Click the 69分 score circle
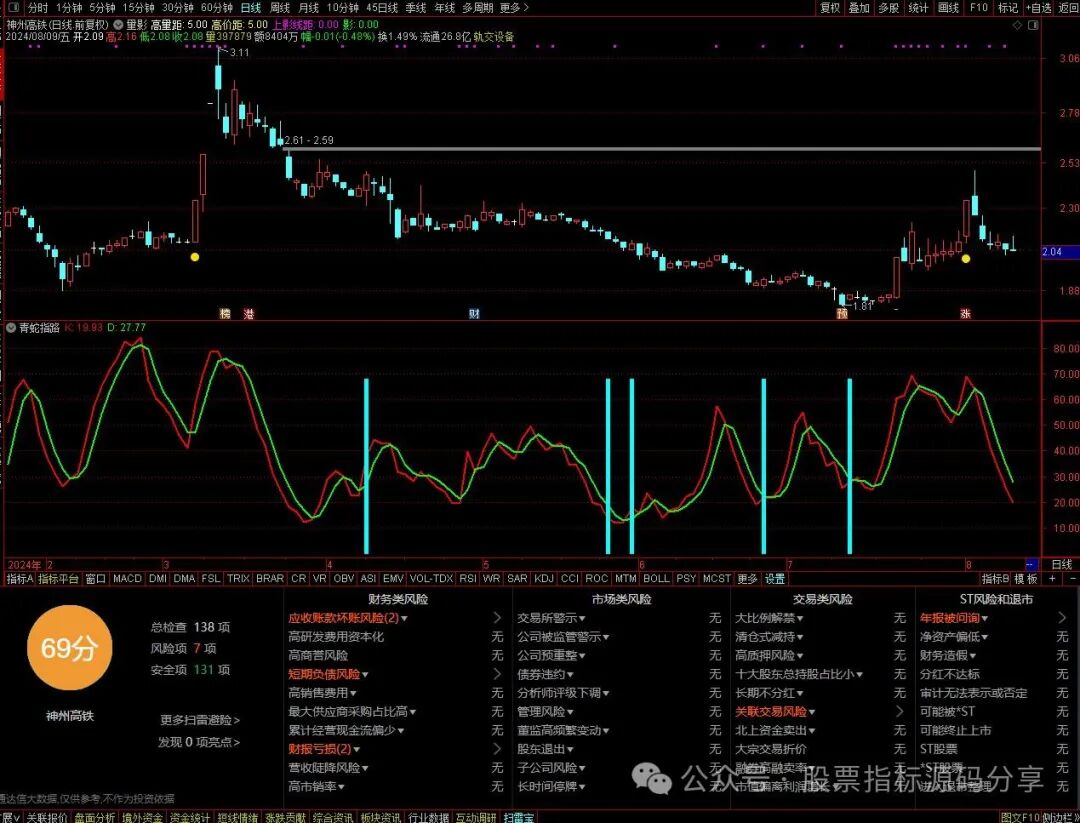This screenshot has height=823, width=1080. [69, 647]
